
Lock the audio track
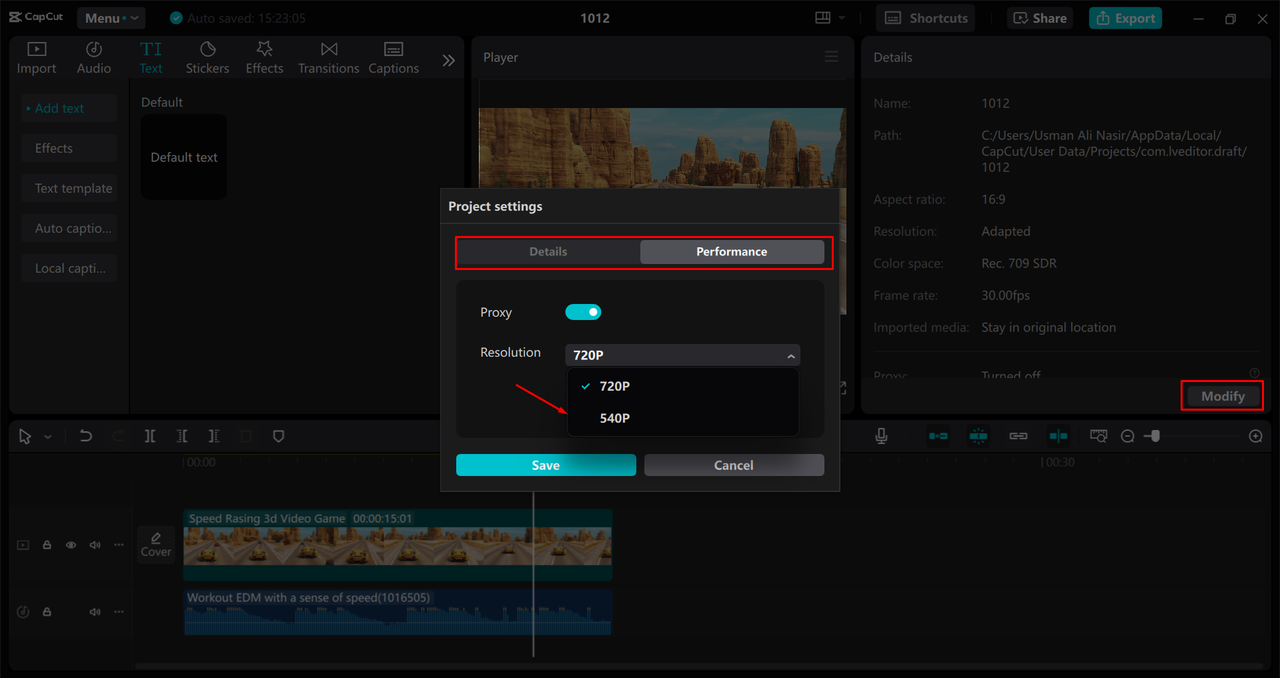47,612
